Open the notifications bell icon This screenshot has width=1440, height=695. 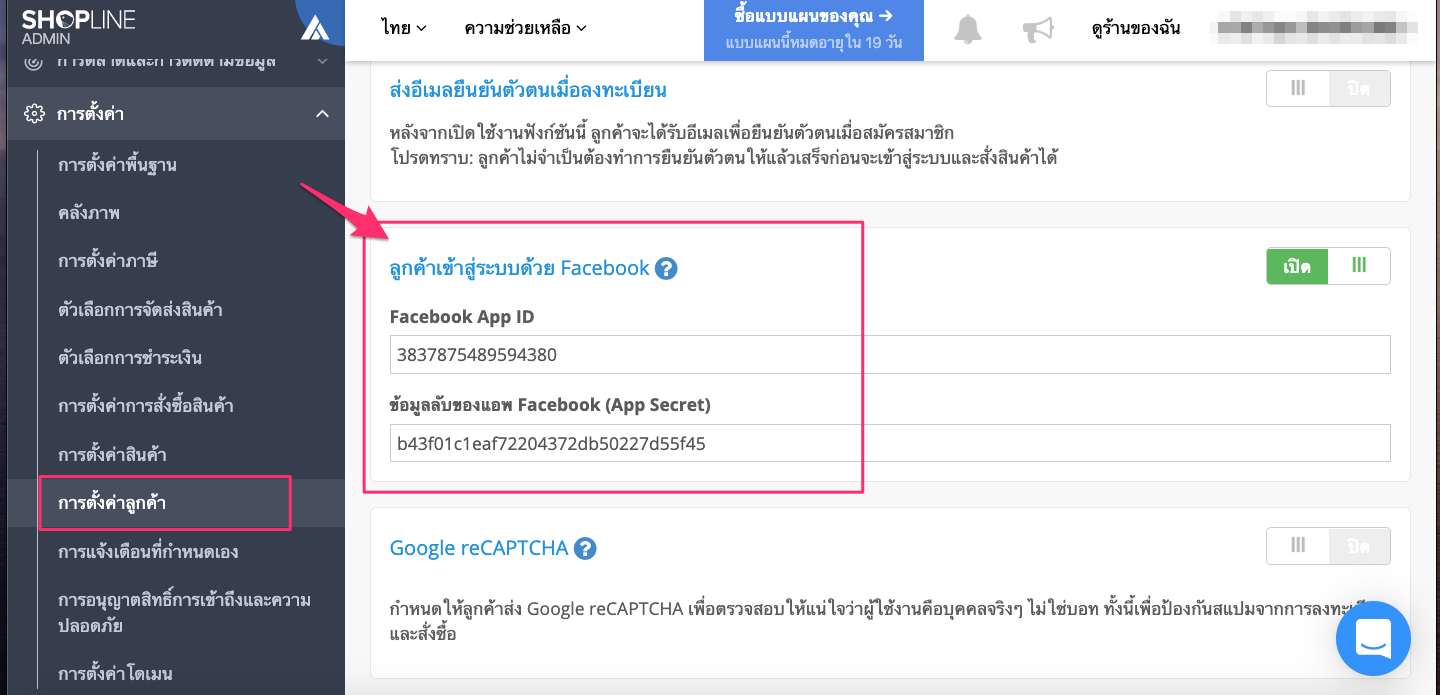tap(967, 30)
